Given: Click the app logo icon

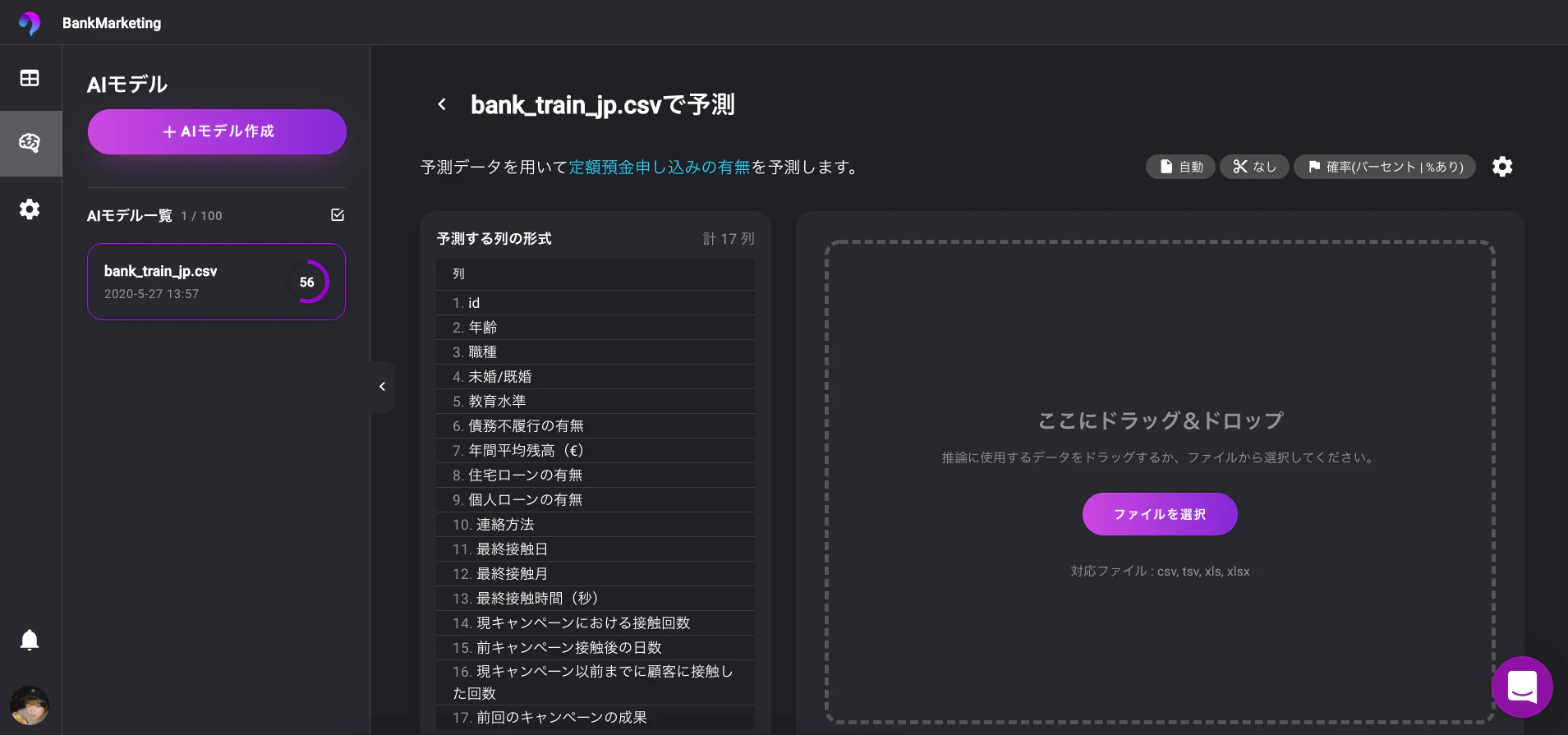Looking at the screenshot, I should tap(30, 22).
